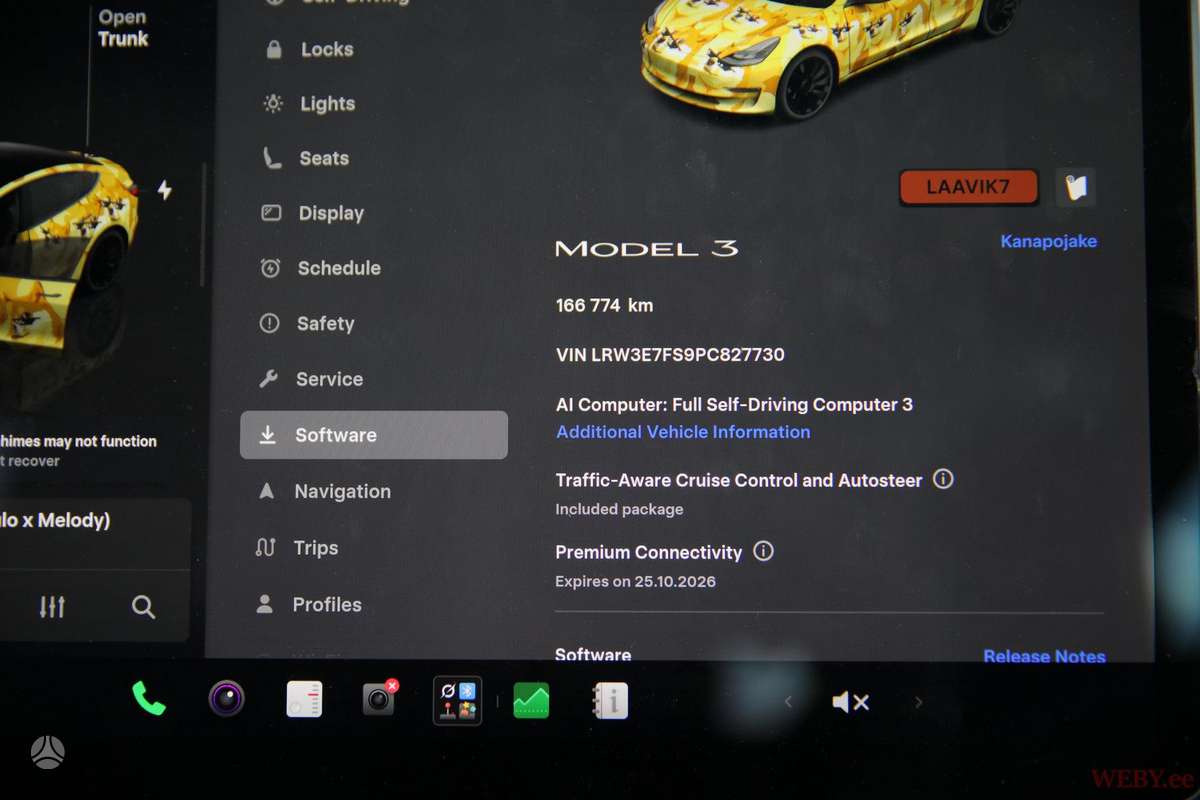Tap the now-playing song title ending Melody)
1200x800 pixels.
56,521
